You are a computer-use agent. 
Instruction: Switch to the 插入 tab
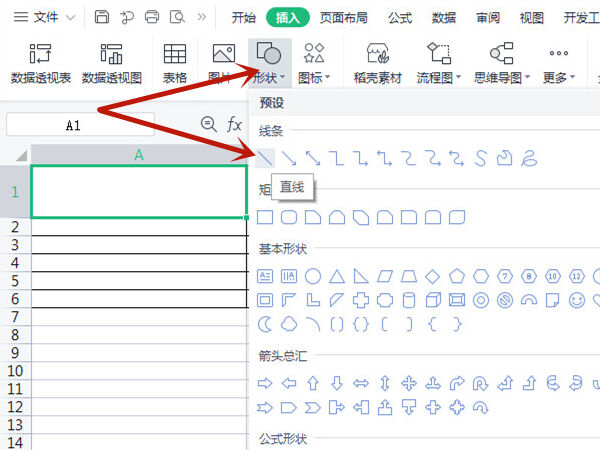point(288,18)
